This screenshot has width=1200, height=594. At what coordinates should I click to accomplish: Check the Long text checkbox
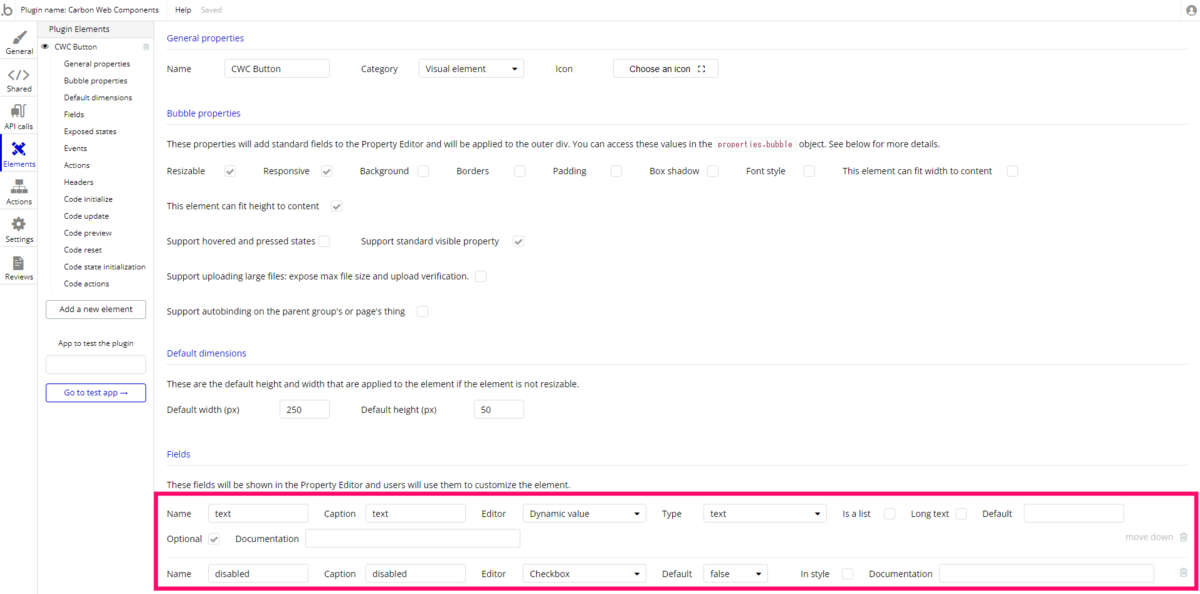click(x=961, y=514)
